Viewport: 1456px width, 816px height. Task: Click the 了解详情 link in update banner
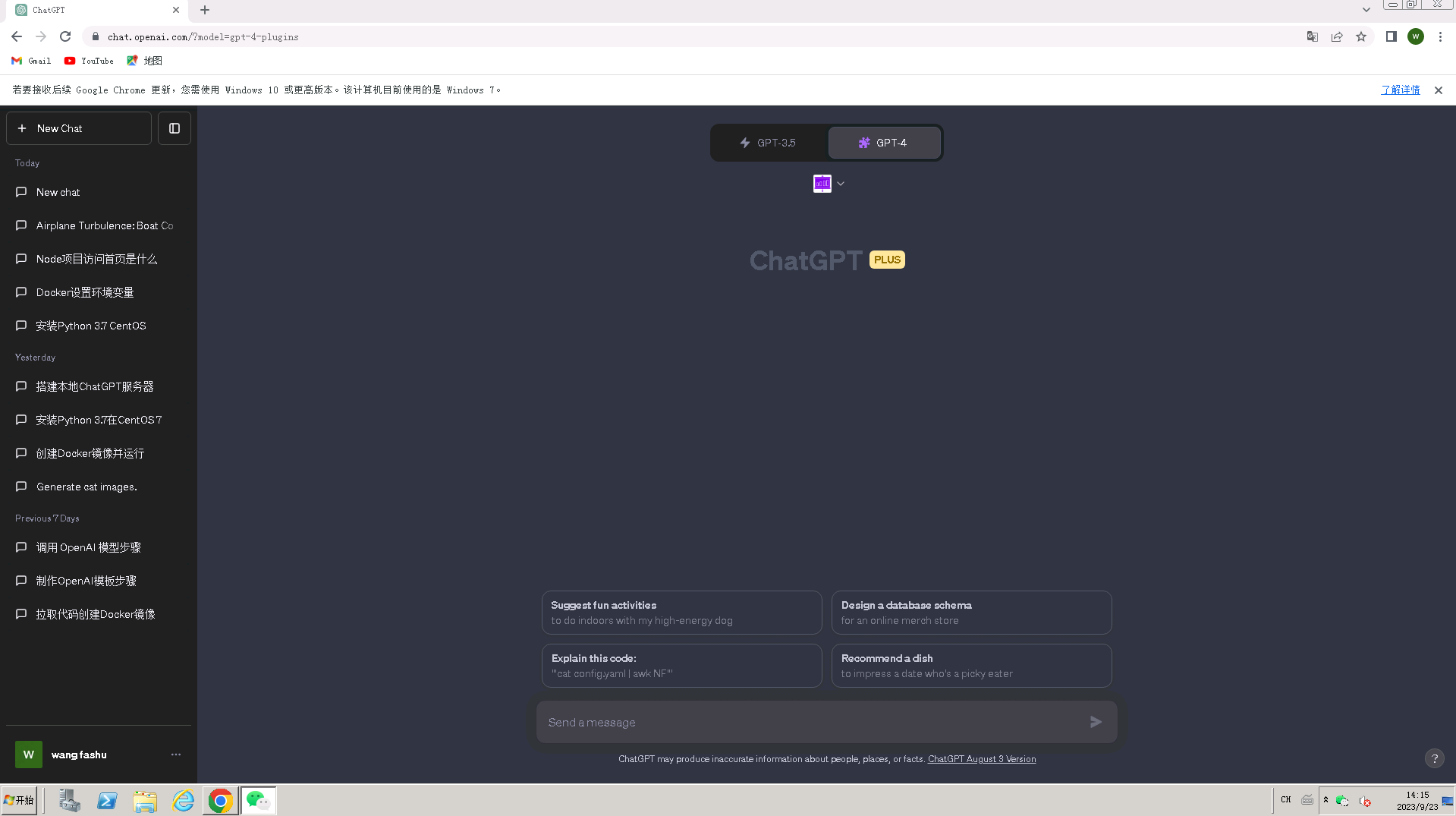[1400, 90]
